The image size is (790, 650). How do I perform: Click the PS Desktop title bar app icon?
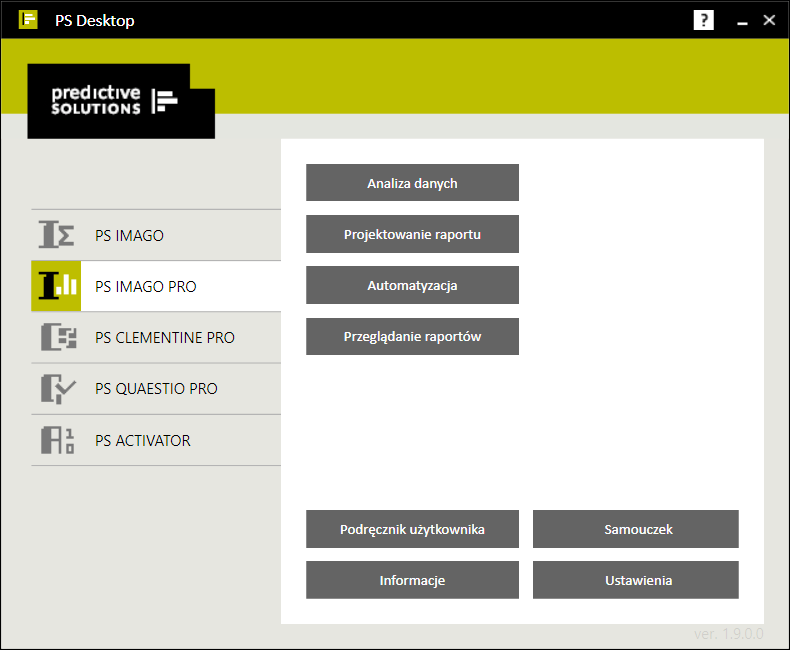(x=28, y=20)
